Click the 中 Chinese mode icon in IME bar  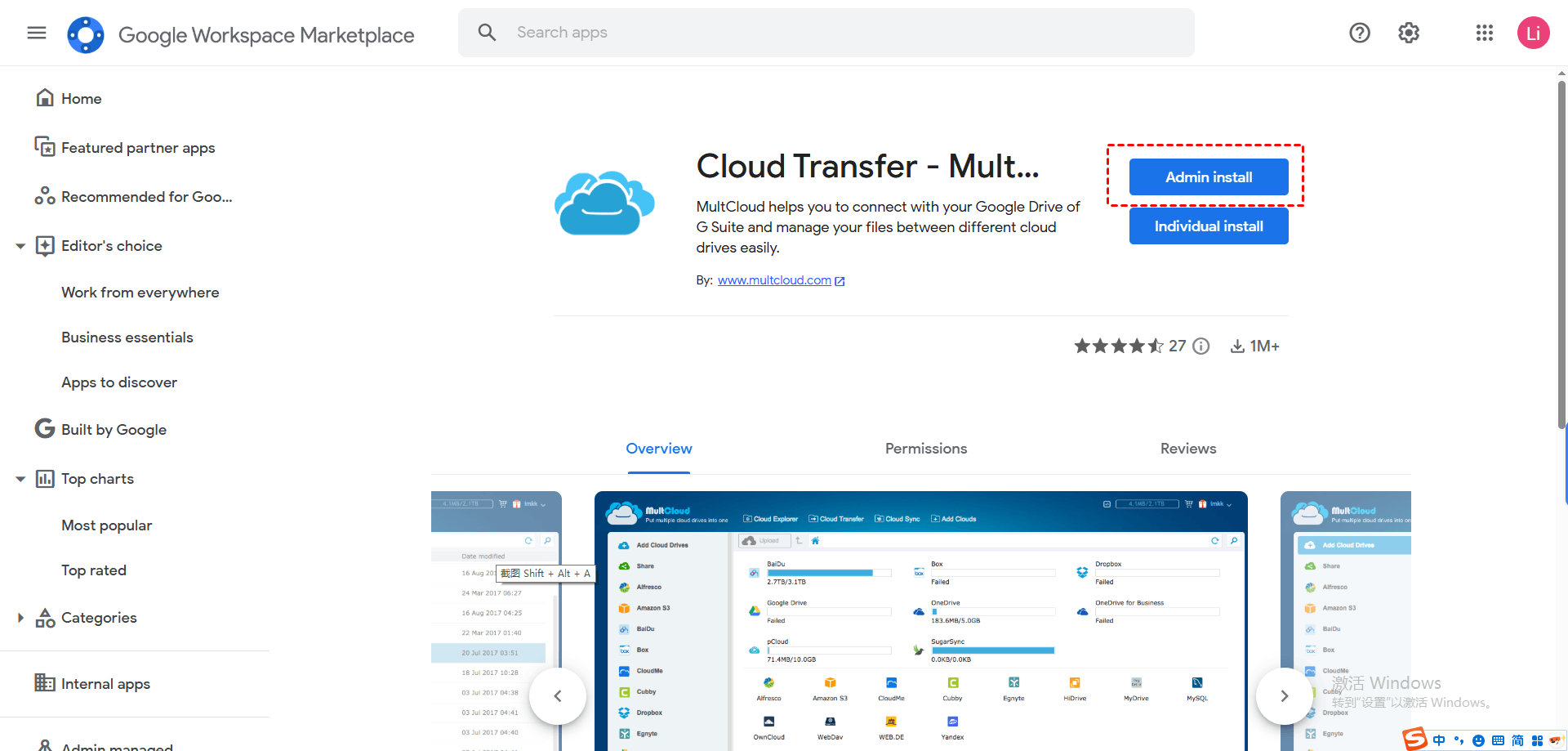(x=1439, y=740)
